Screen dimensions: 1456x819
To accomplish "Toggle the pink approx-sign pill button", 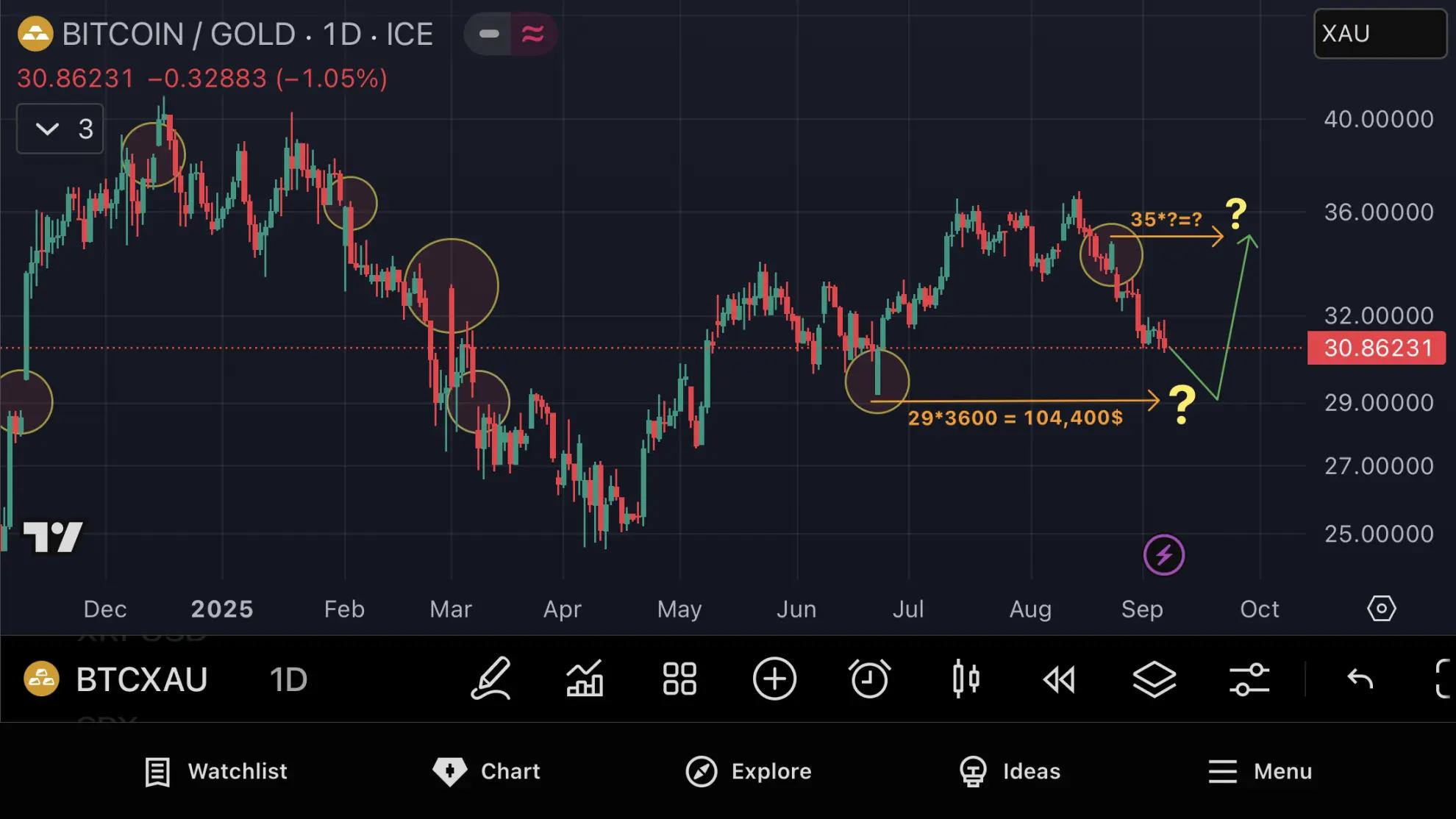I will coord(533,34).
